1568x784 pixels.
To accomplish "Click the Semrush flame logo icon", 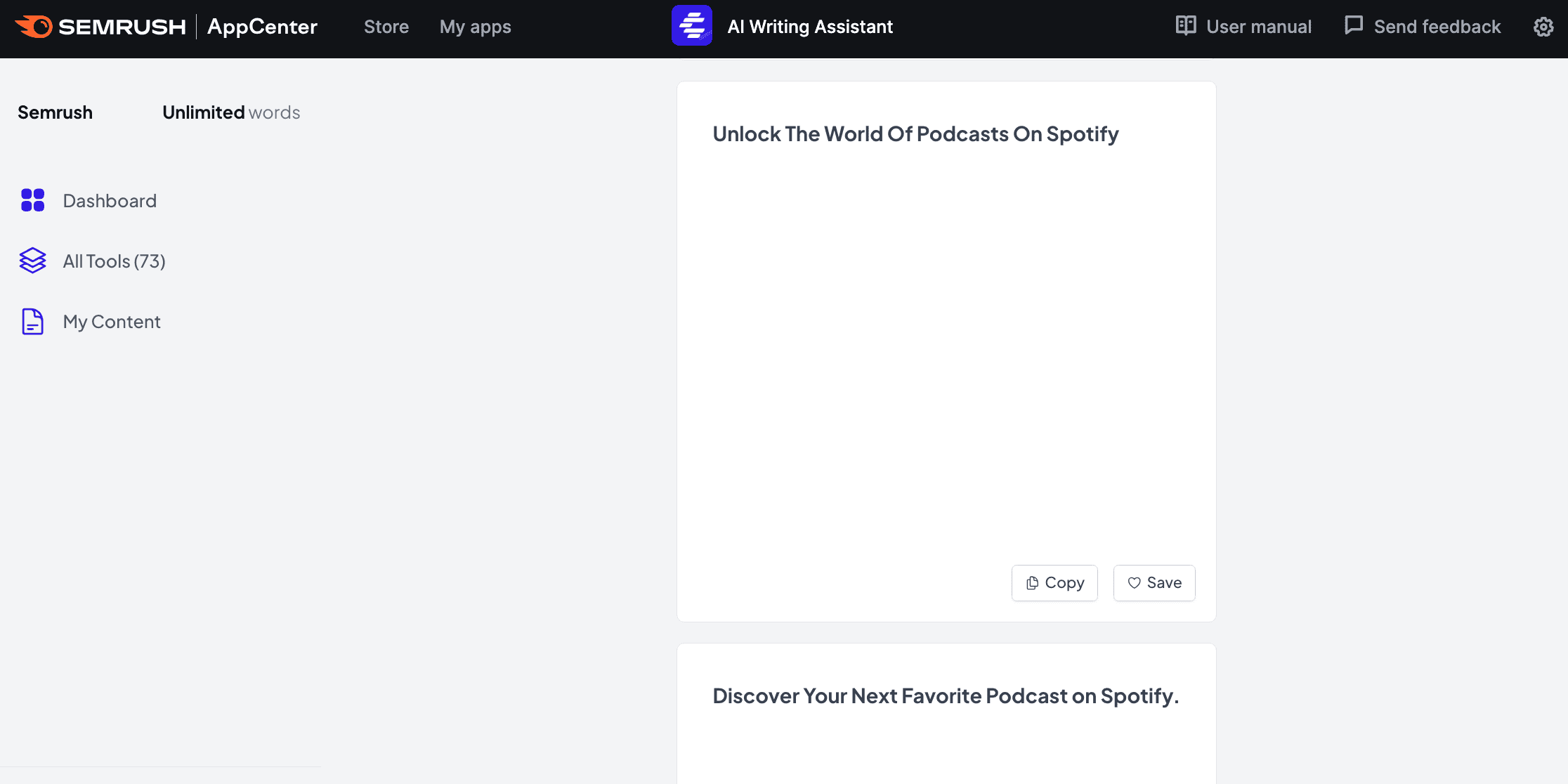I will pos(34,27).
